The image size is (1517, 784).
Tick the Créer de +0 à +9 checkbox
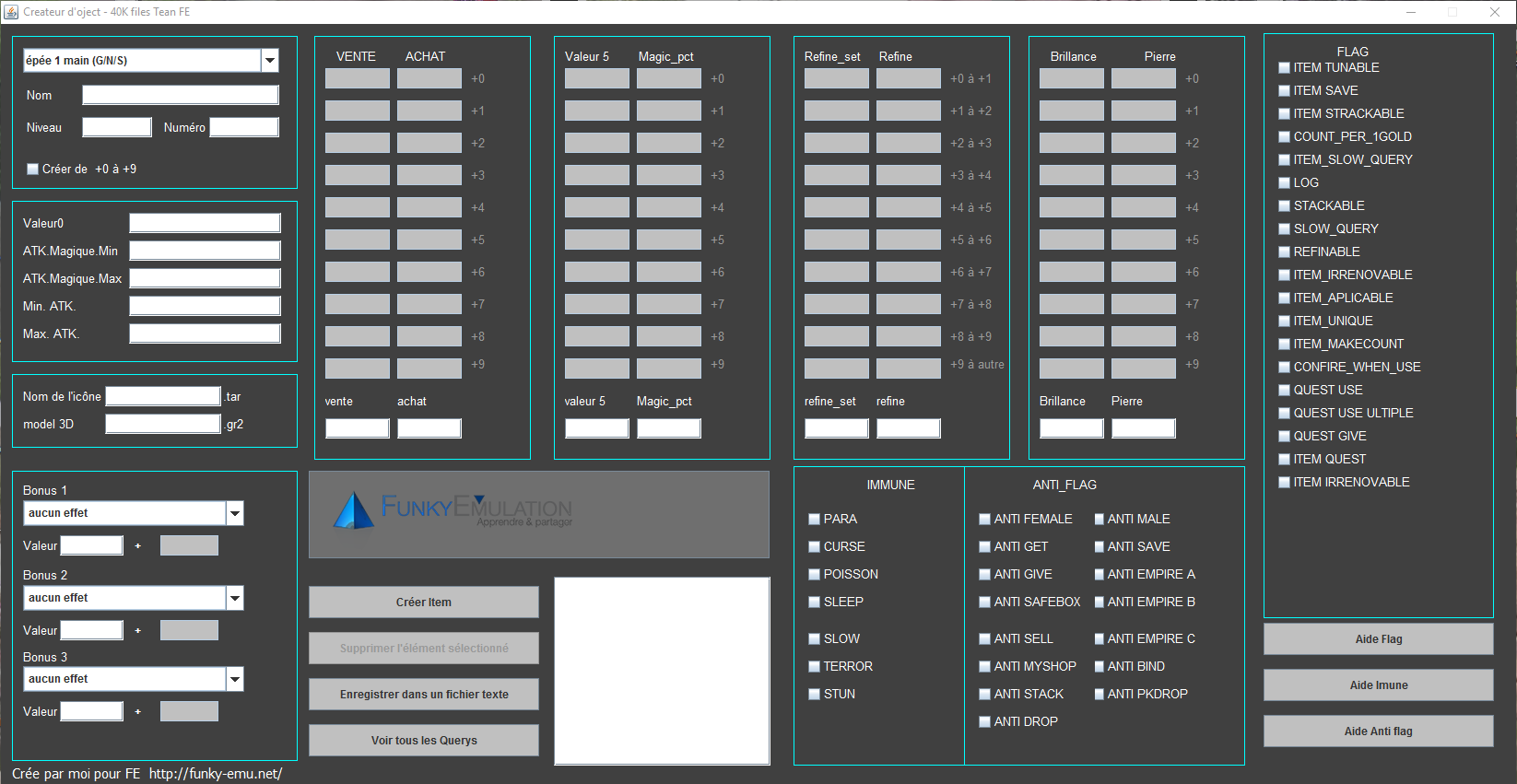[33, 169]
